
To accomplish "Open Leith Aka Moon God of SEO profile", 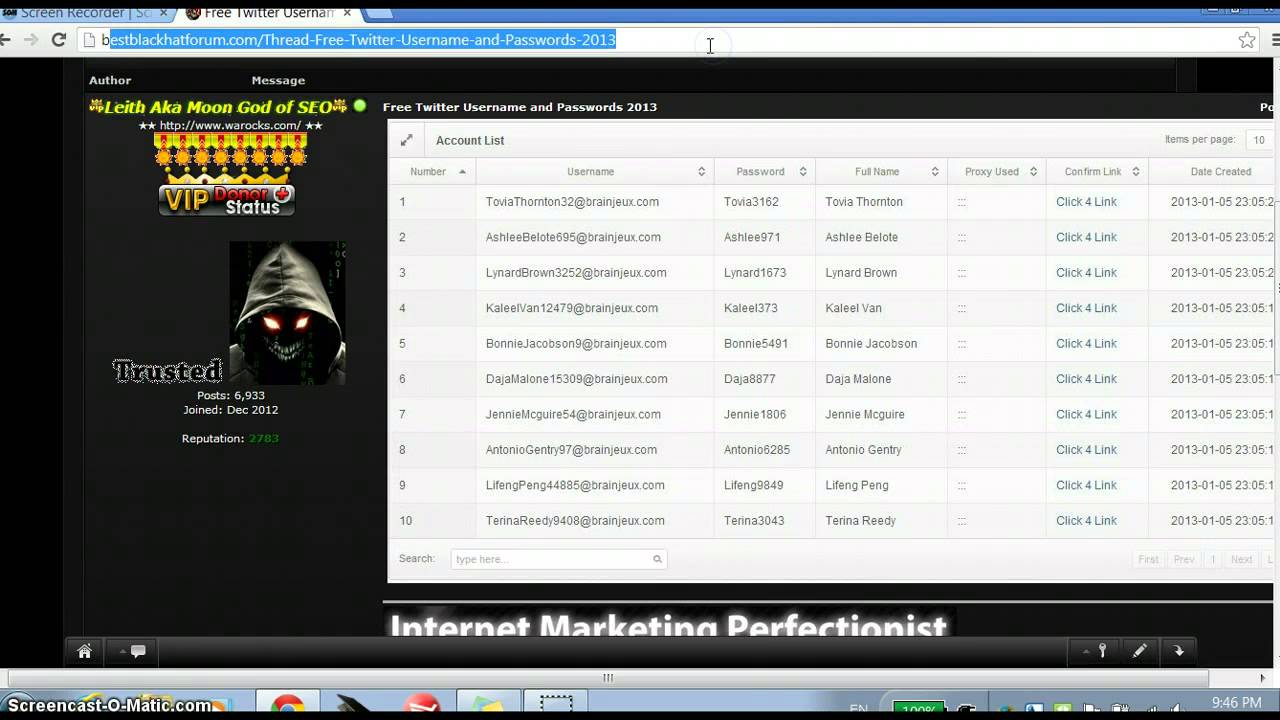I will click(x=218, y=106).
